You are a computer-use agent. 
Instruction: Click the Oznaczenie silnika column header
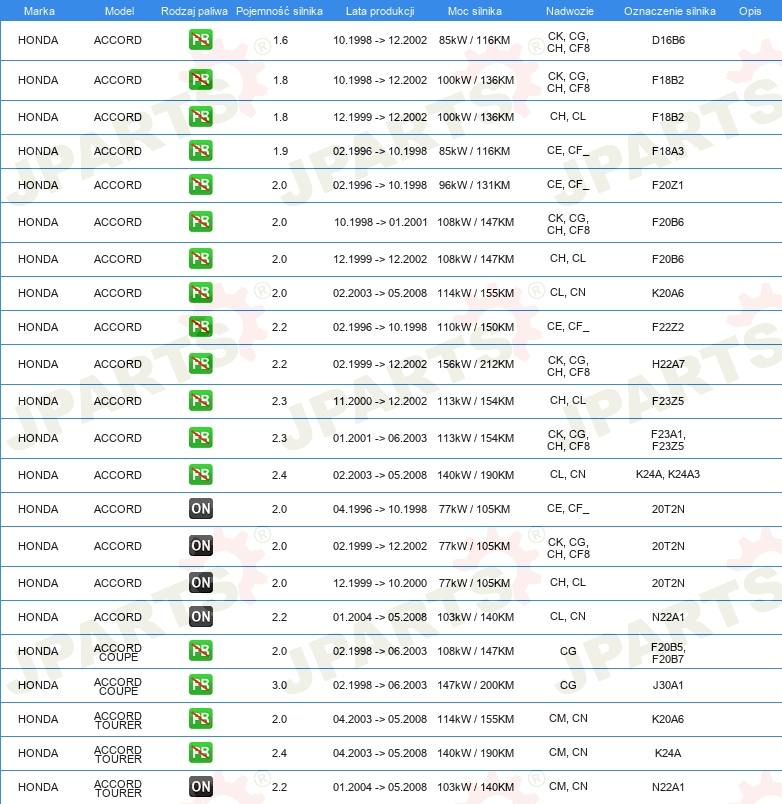click(x=670, y=11)
